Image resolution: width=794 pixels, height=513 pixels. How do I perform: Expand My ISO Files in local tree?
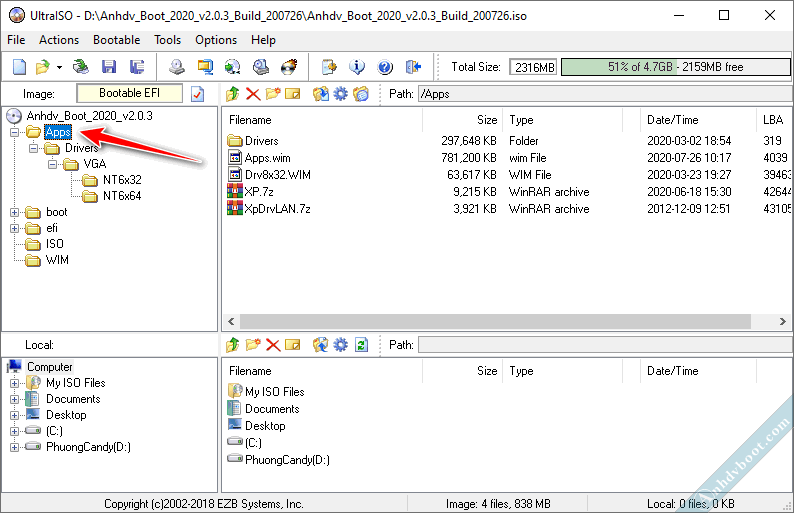tap(14, 383)
